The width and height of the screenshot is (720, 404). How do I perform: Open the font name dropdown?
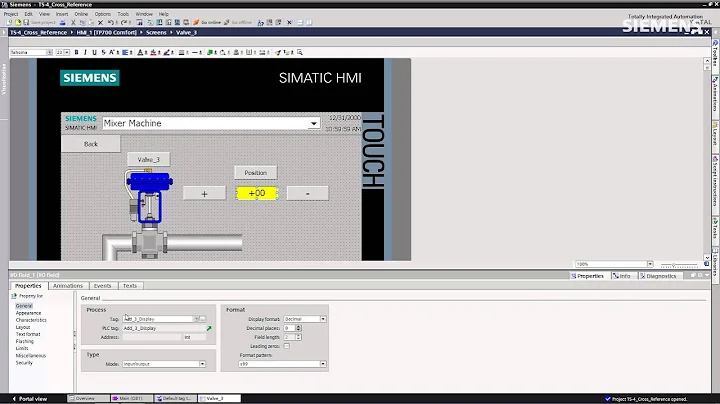coord(49,52)
